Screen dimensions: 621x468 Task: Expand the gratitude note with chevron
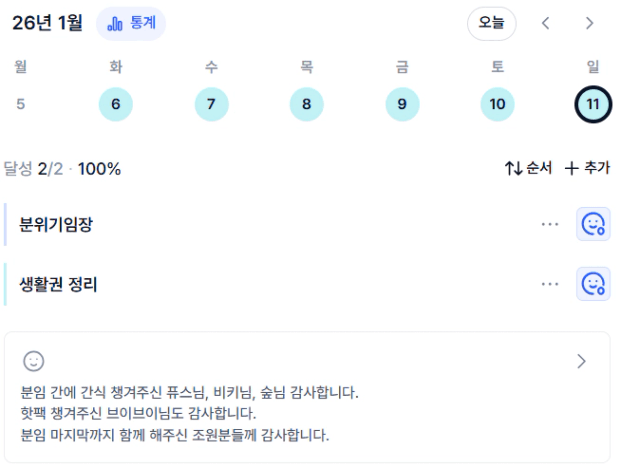point(582,361)
